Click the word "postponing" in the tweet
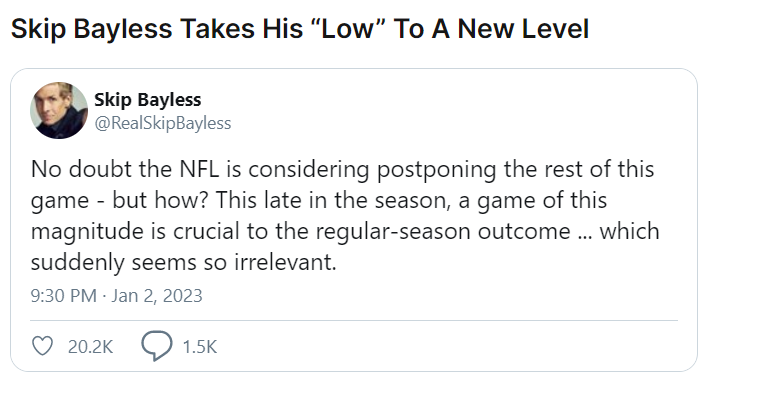 pos(437,170)
